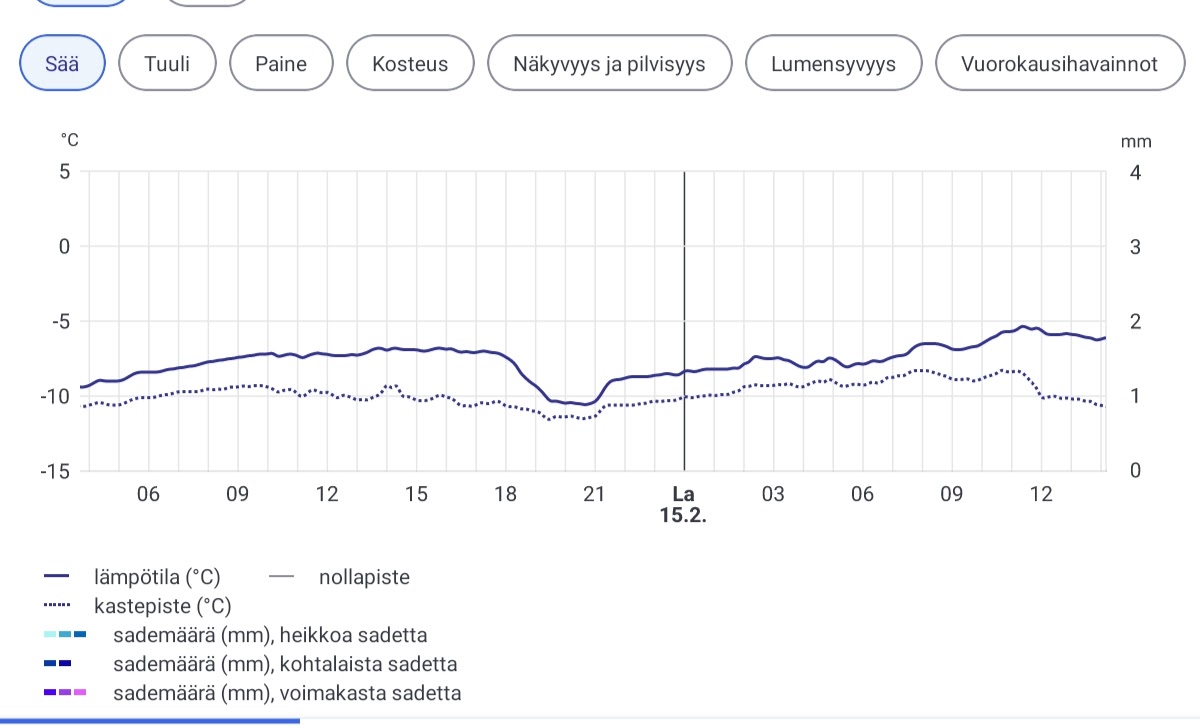The height and width of the screenshot is (728, 1200).
Task: Click the La 15.2. date marker
Action: [x=683, y=505]
